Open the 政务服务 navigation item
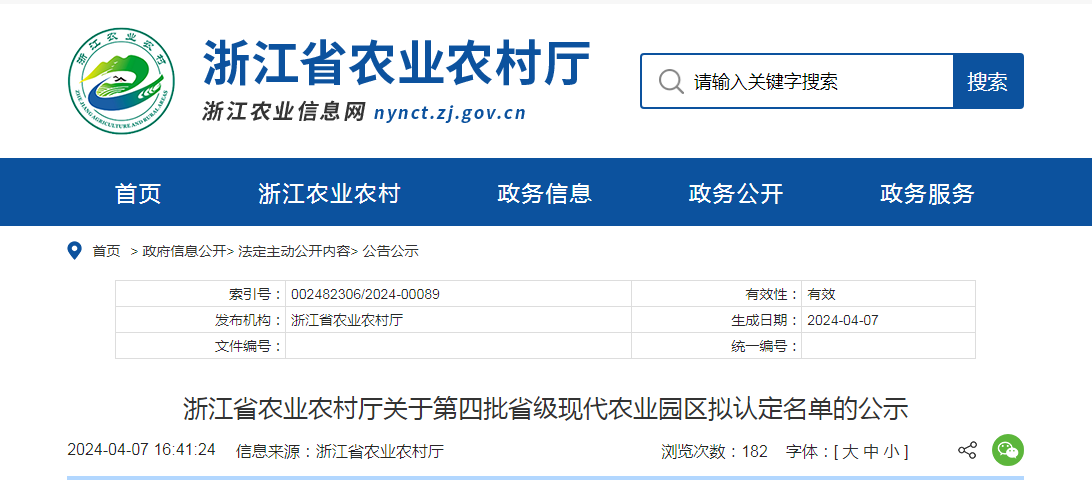Viewport: 1092px width, 491px height. pyautogui.click(x=927, y=193)
